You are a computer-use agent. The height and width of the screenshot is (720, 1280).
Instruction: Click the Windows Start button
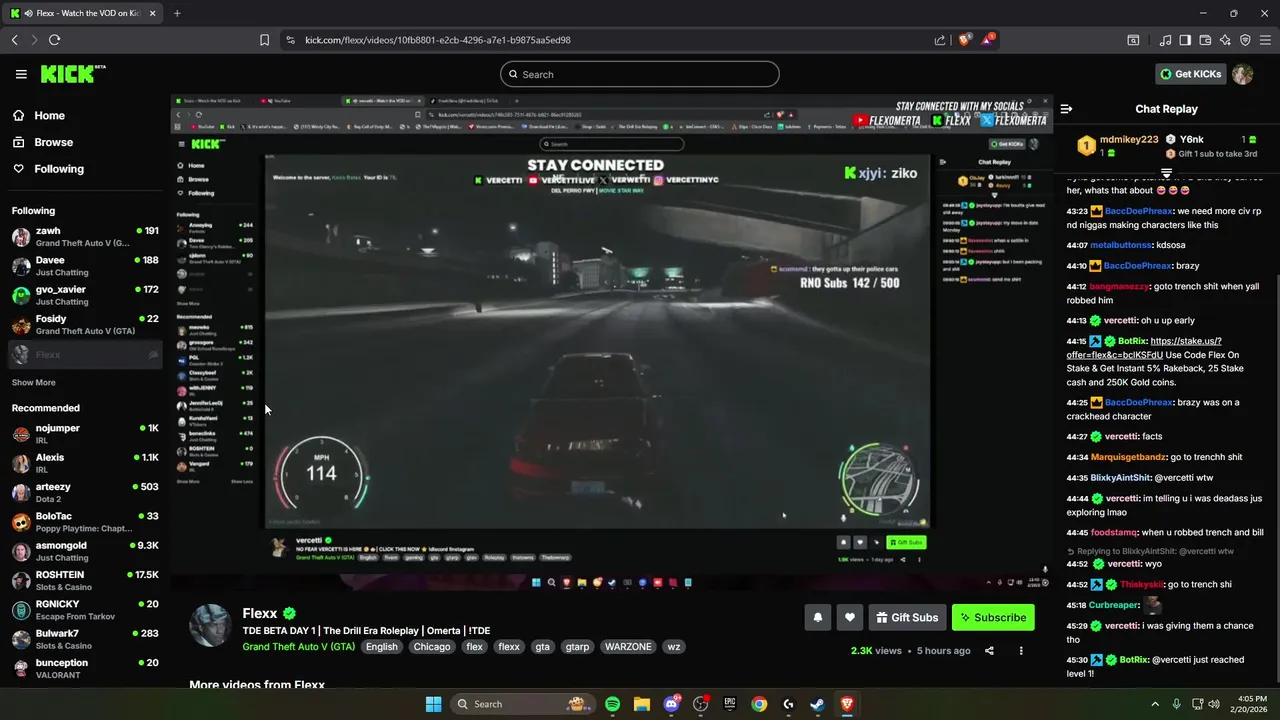tap(433, 704)
